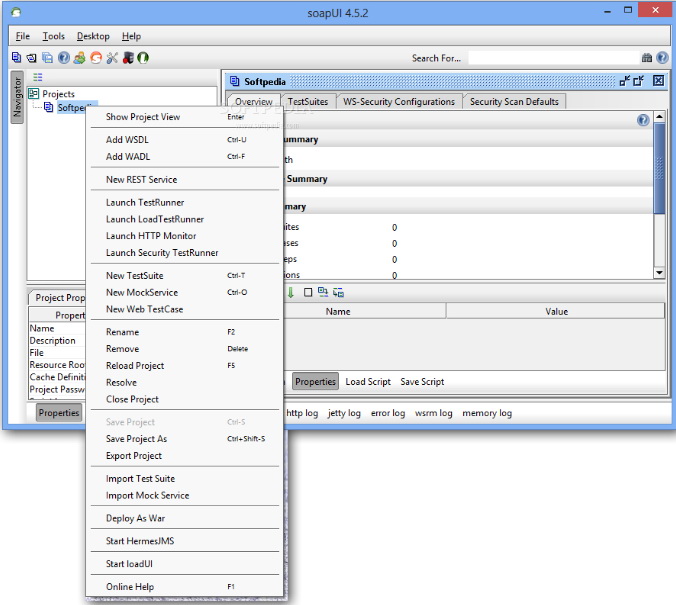
Task: Click the save properties to file icon
Action: click(338, 292)
